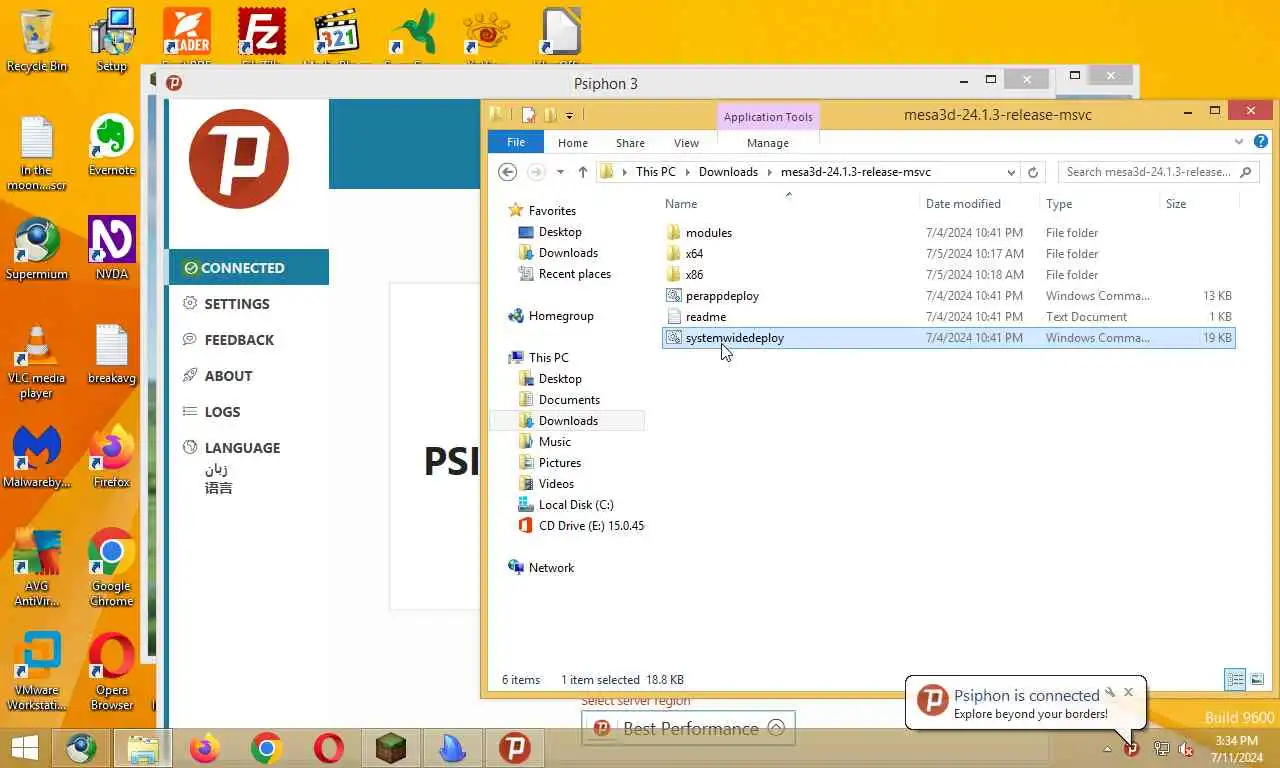Viewport: 1280px width, 768px height.
Task: Show hidden system tray icons
Action: (1107, 749)
